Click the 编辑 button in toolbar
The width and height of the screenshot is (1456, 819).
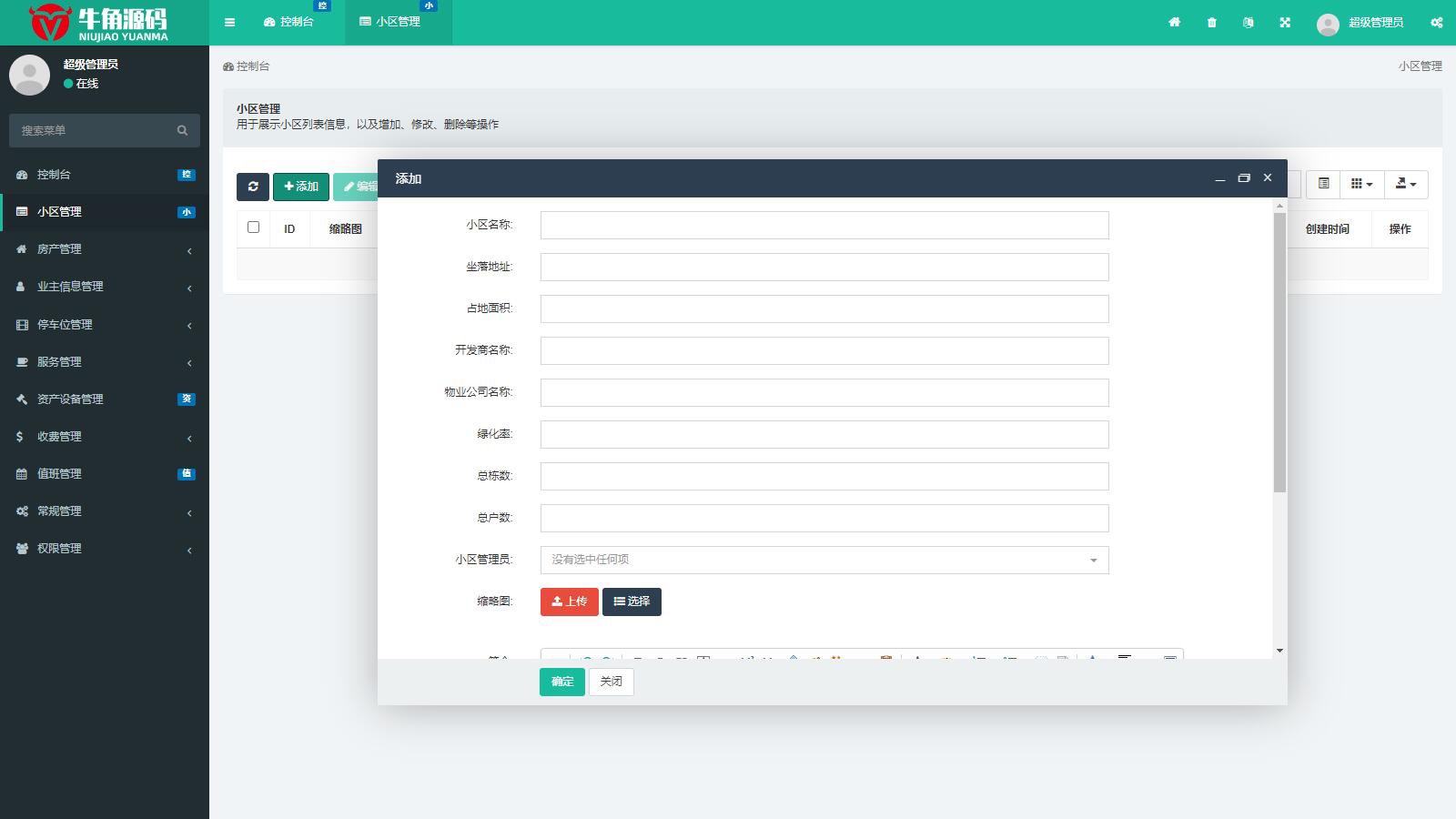click(x=357, y=187)
